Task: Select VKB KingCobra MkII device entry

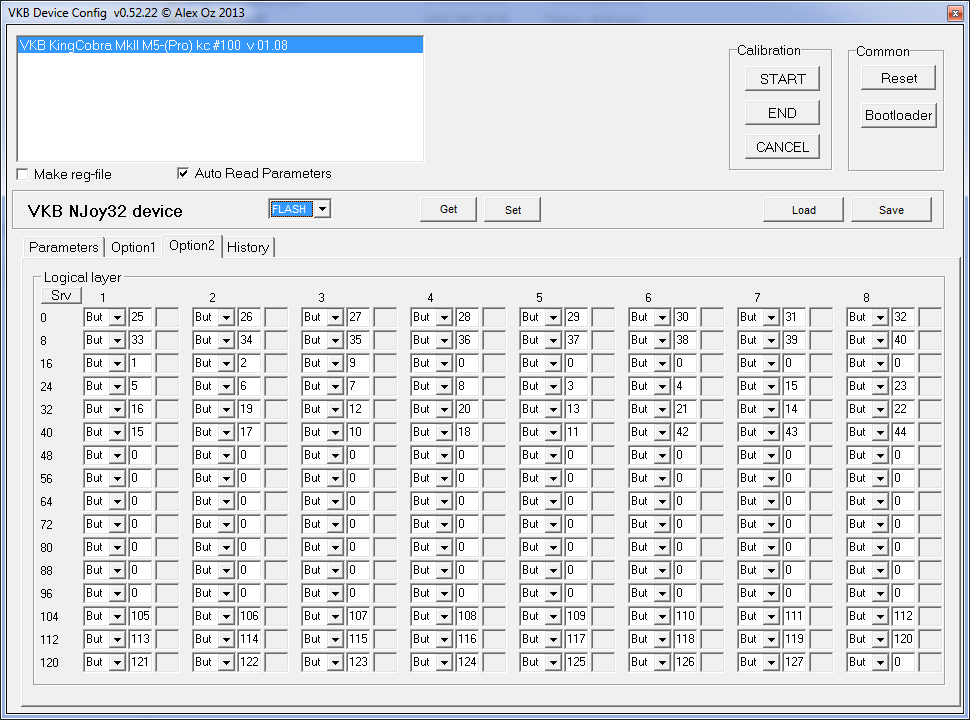Action: pos(220,45)
